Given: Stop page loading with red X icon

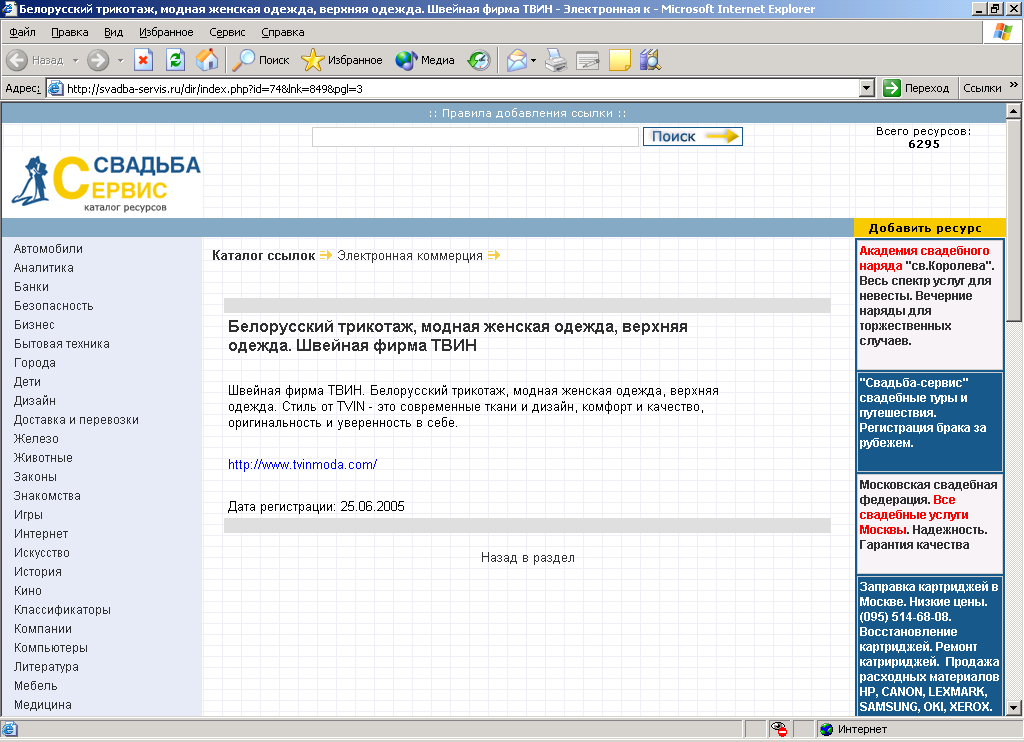Looking at the screenshot, I should (x=143, y=60).
